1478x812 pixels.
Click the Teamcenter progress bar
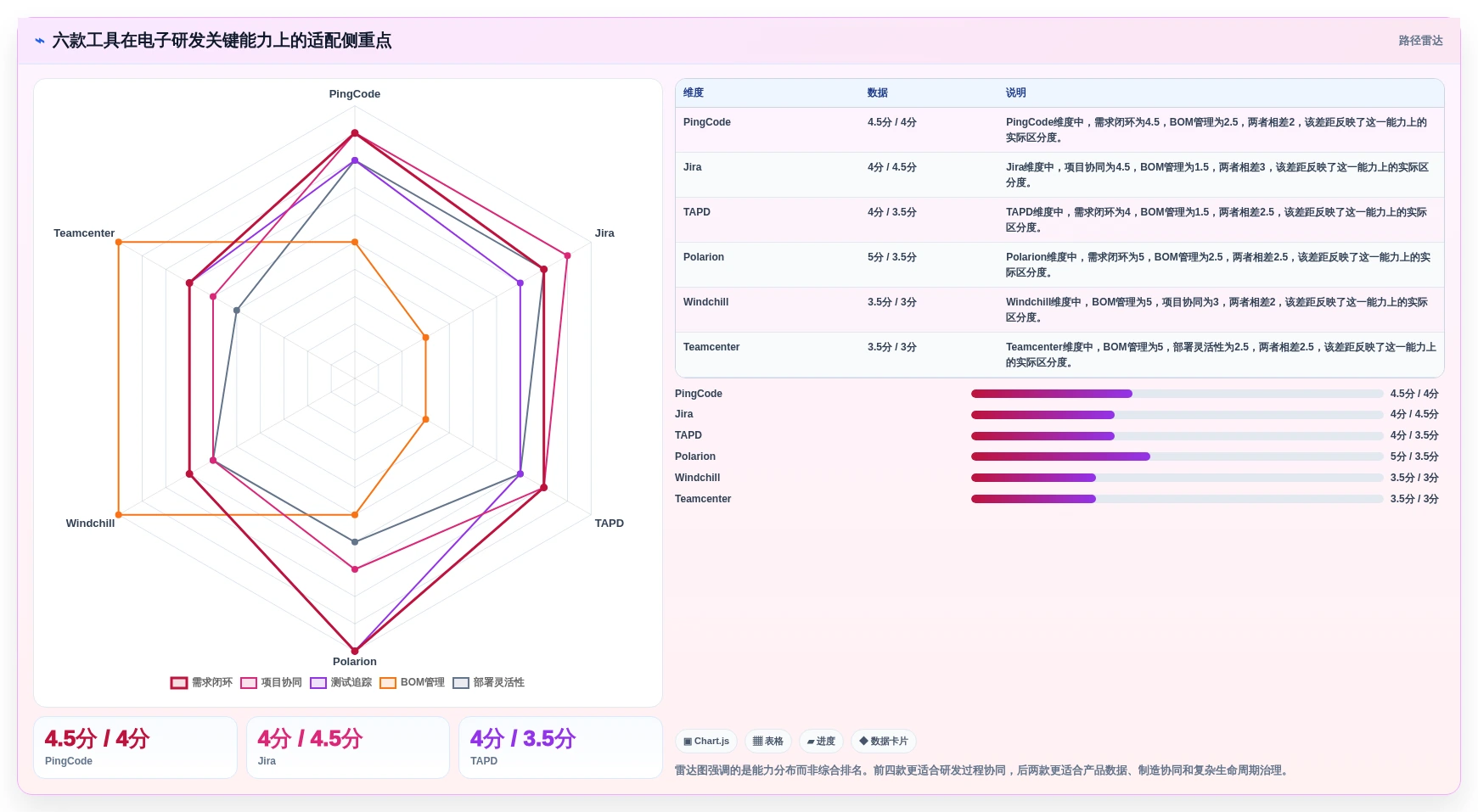coord(1177,499)
